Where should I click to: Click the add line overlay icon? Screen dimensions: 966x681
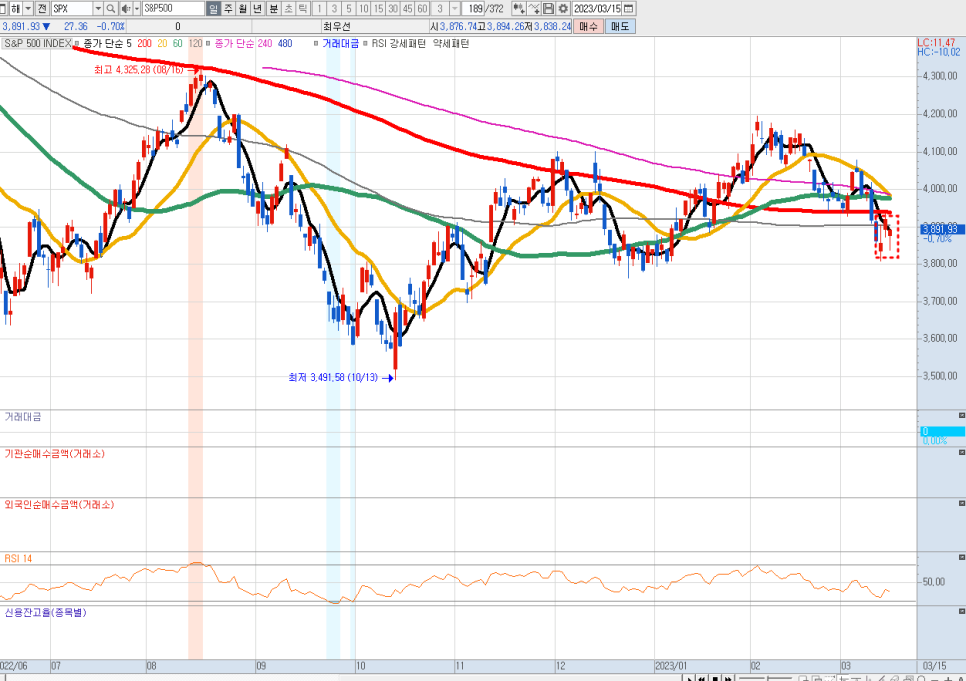point(534,9)
